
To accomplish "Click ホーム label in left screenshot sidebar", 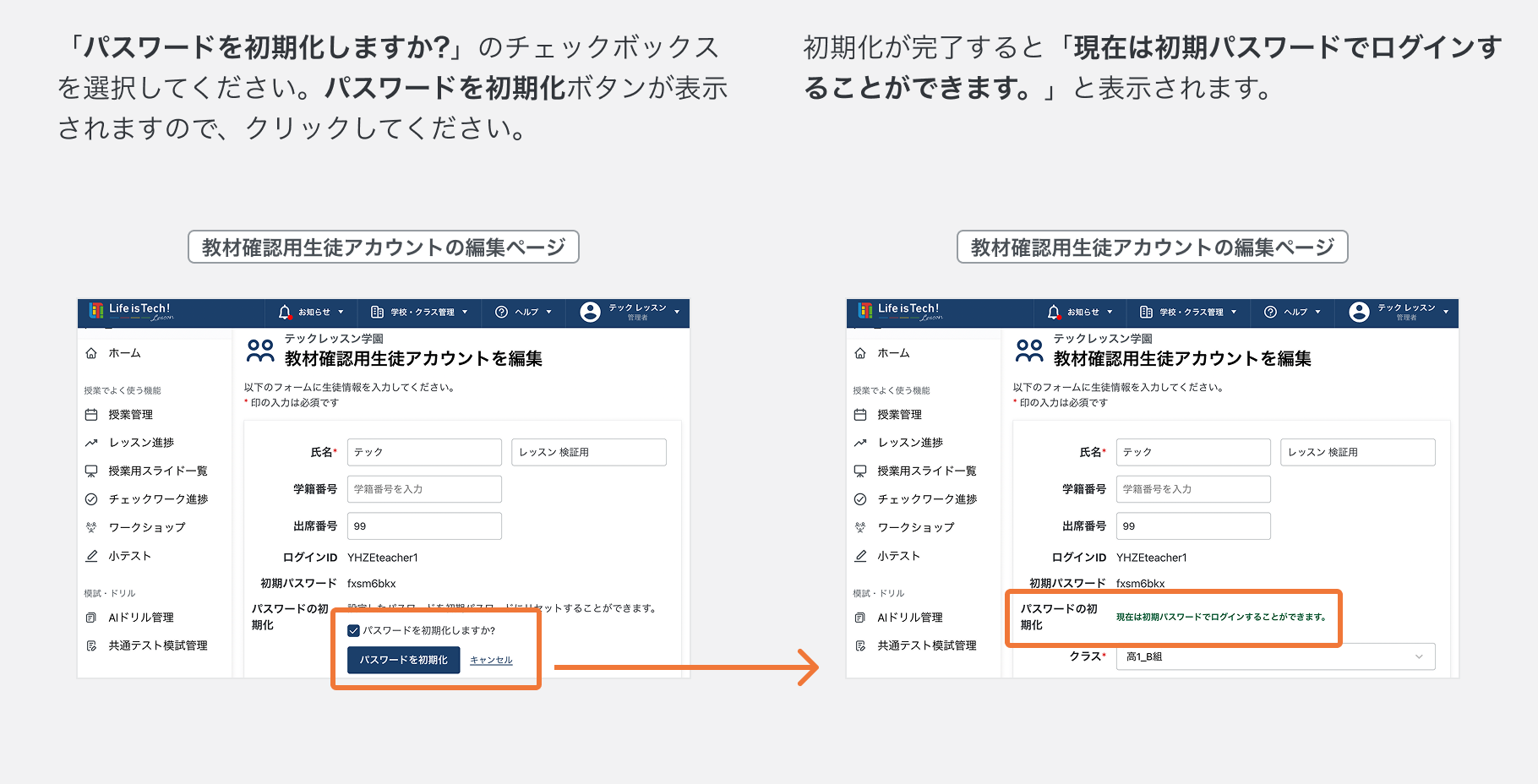I will pos(124,353).
